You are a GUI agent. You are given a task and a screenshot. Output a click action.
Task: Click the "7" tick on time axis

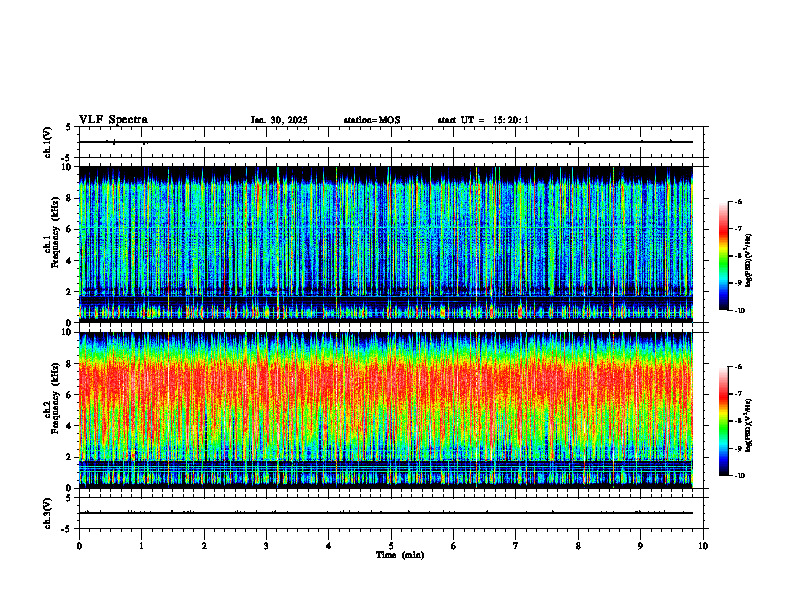[516, 546]
